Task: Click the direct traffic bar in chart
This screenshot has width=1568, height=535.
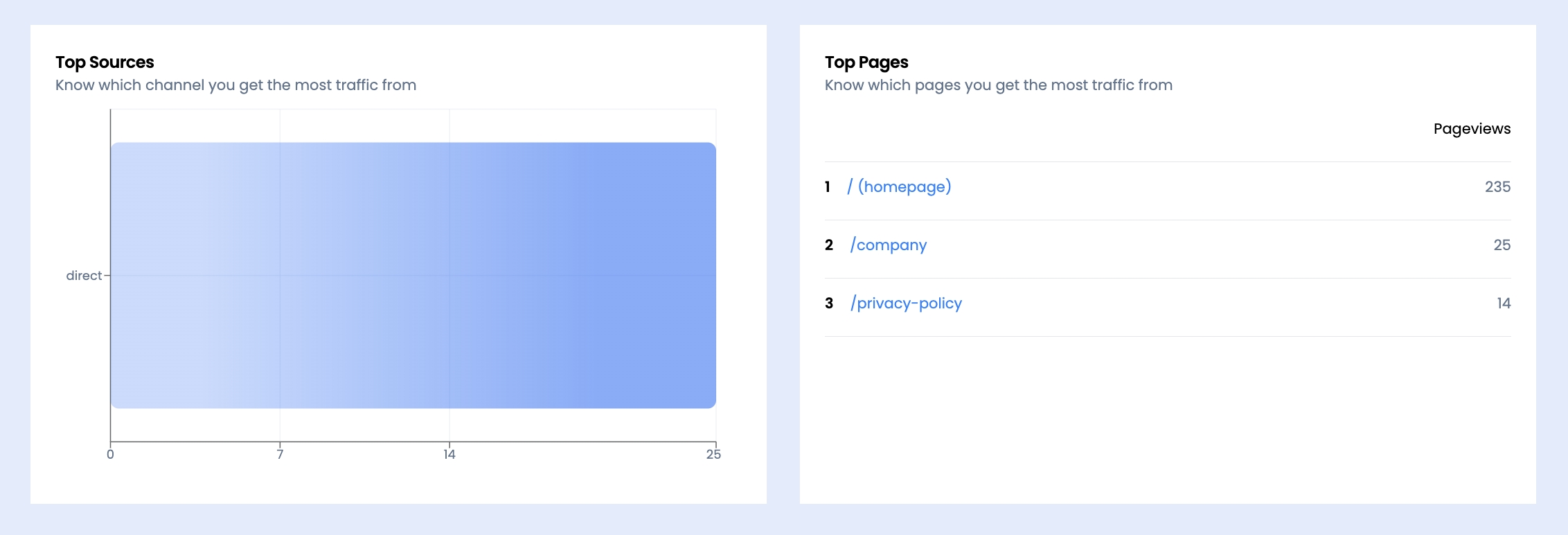Action: (x=413, y=275)
